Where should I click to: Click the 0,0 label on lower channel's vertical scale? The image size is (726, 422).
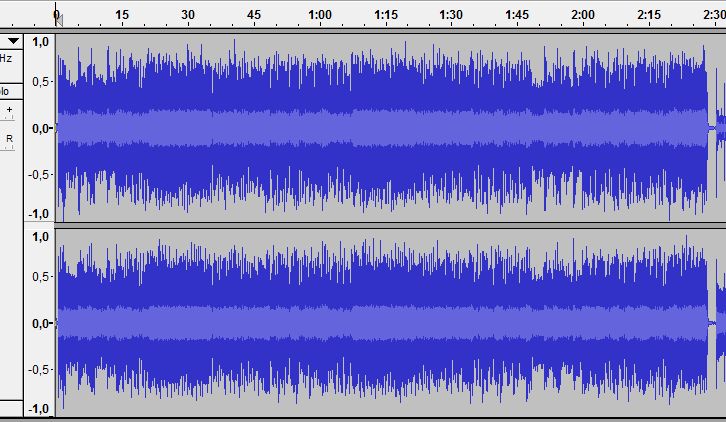point(40,323)
